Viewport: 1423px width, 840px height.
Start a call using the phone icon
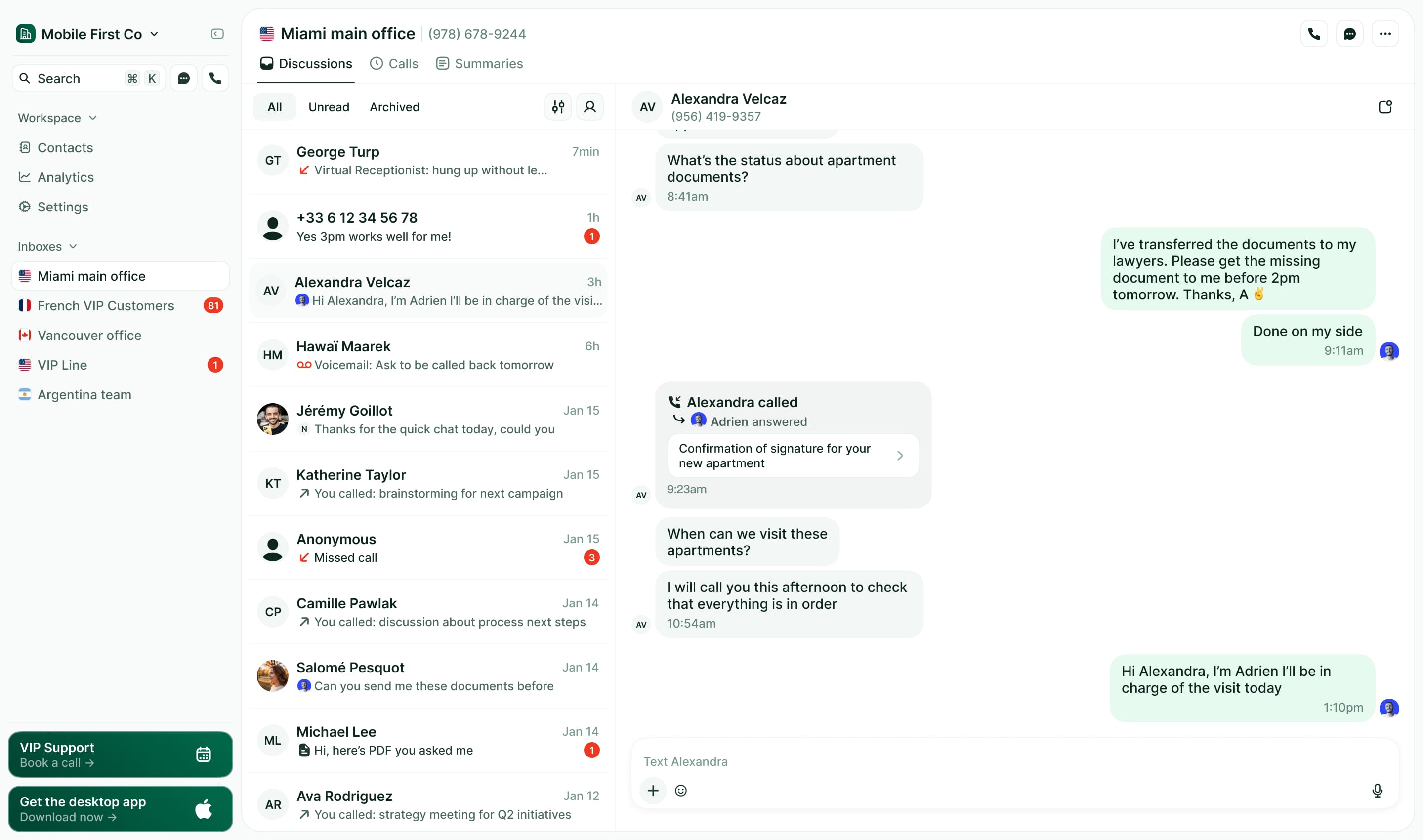coord(1314,34)
